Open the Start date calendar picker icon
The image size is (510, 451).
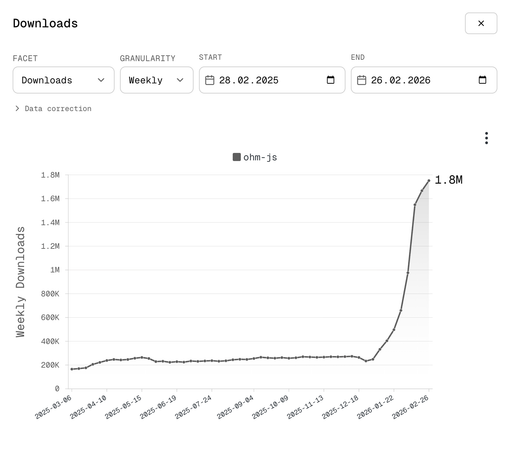[330, 80]
